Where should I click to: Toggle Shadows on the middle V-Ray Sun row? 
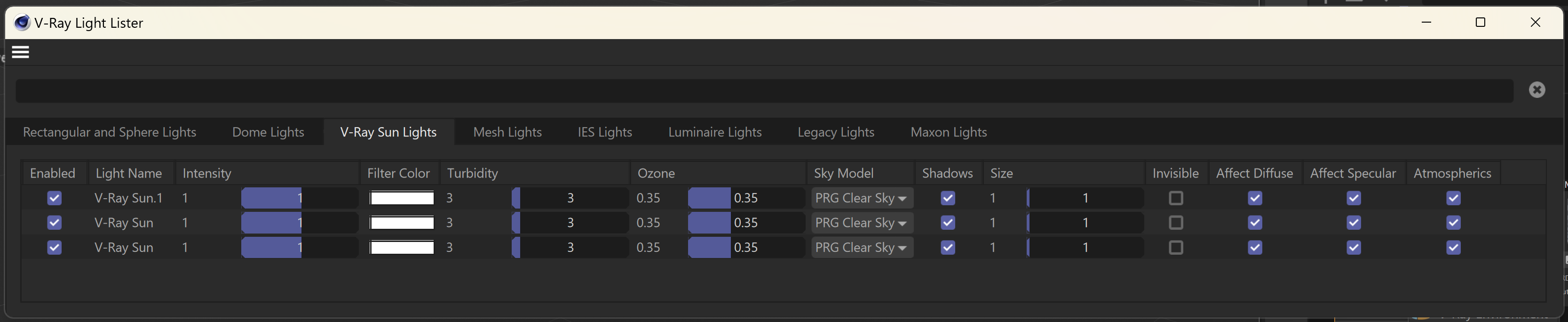948,223
